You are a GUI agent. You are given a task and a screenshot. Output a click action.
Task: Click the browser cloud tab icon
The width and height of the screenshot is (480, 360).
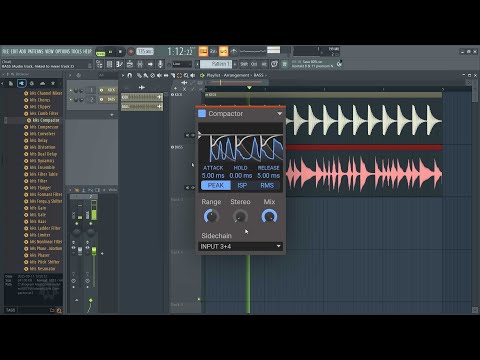coord(42,83)
